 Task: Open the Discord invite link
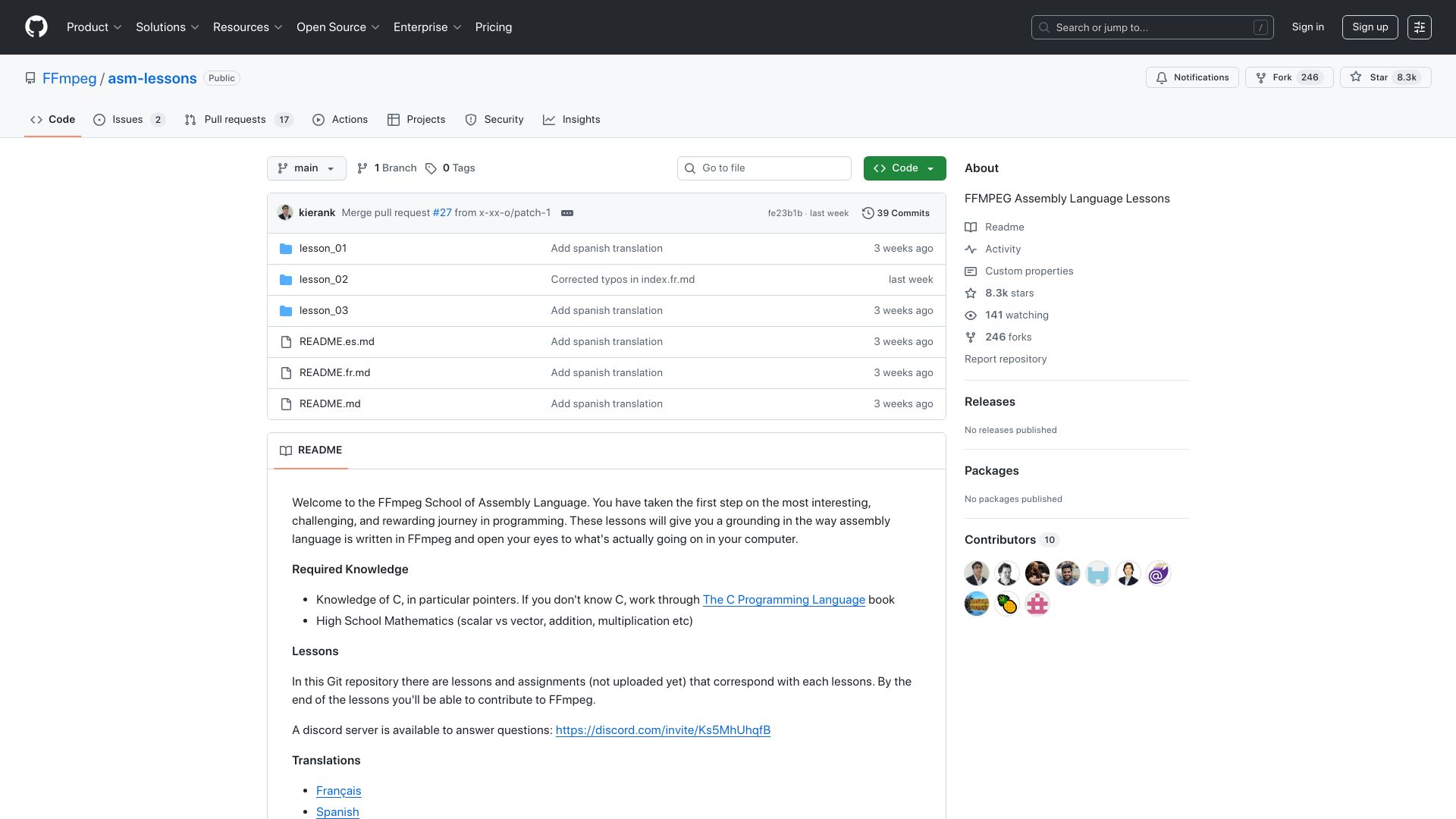[x=663, y=730]
